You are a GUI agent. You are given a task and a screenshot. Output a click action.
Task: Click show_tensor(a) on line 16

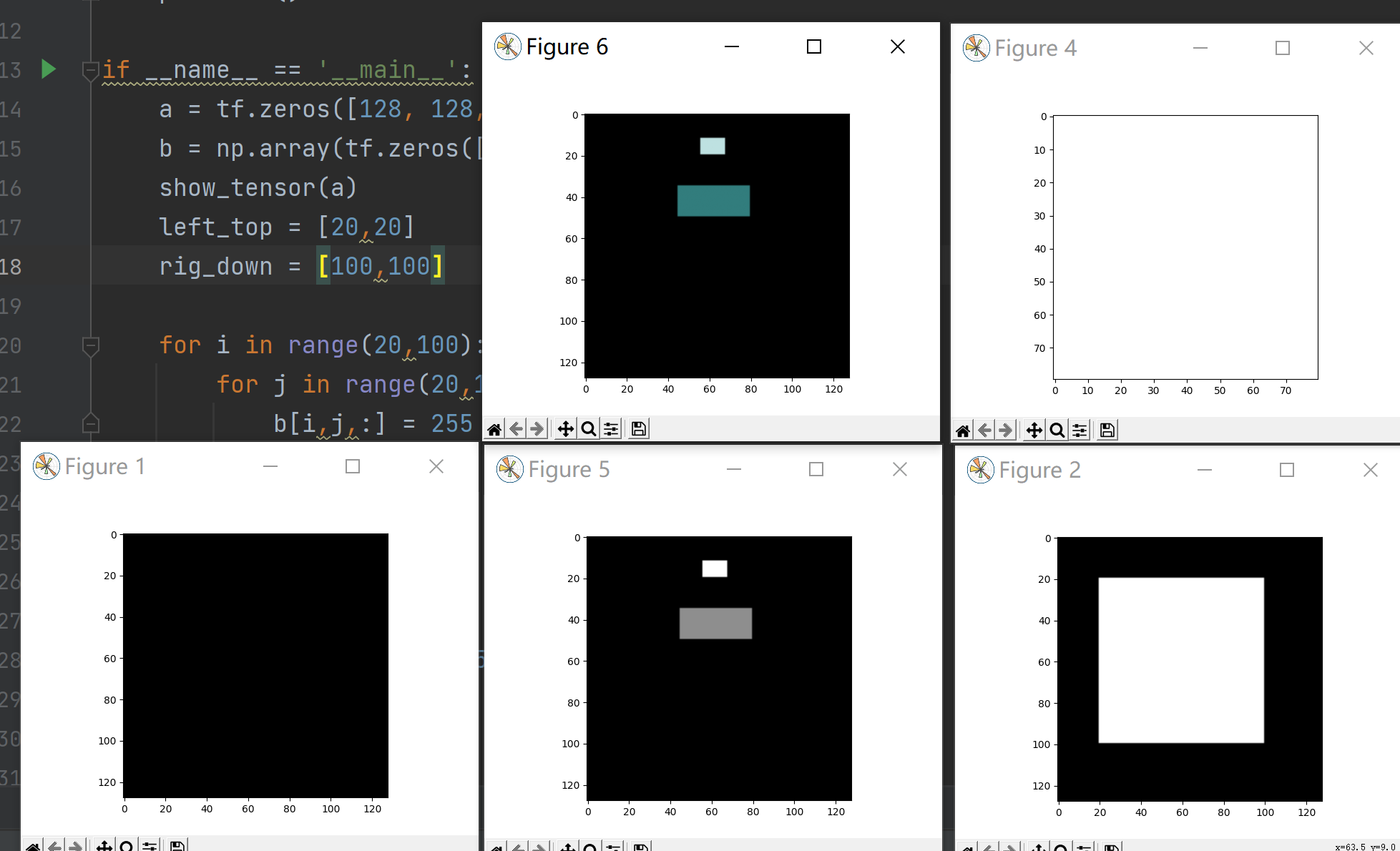pos(258,187)
